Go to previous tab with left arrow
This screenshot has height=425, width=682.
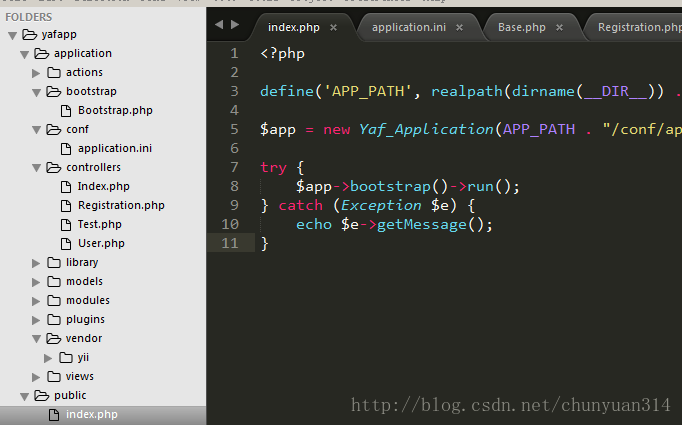(219, 25)
